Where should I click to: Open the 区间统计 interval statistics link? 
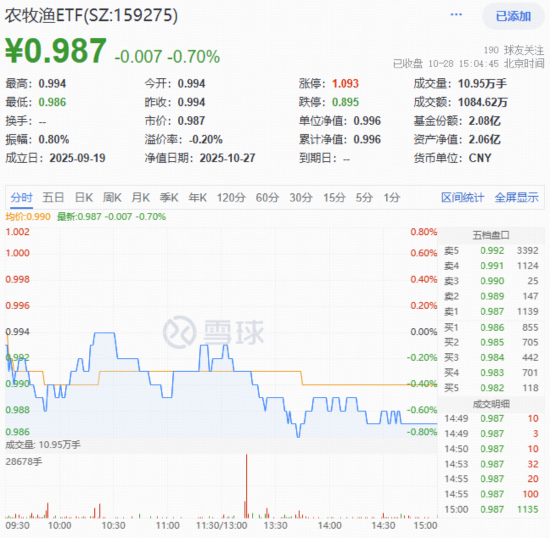click(462, 197)
